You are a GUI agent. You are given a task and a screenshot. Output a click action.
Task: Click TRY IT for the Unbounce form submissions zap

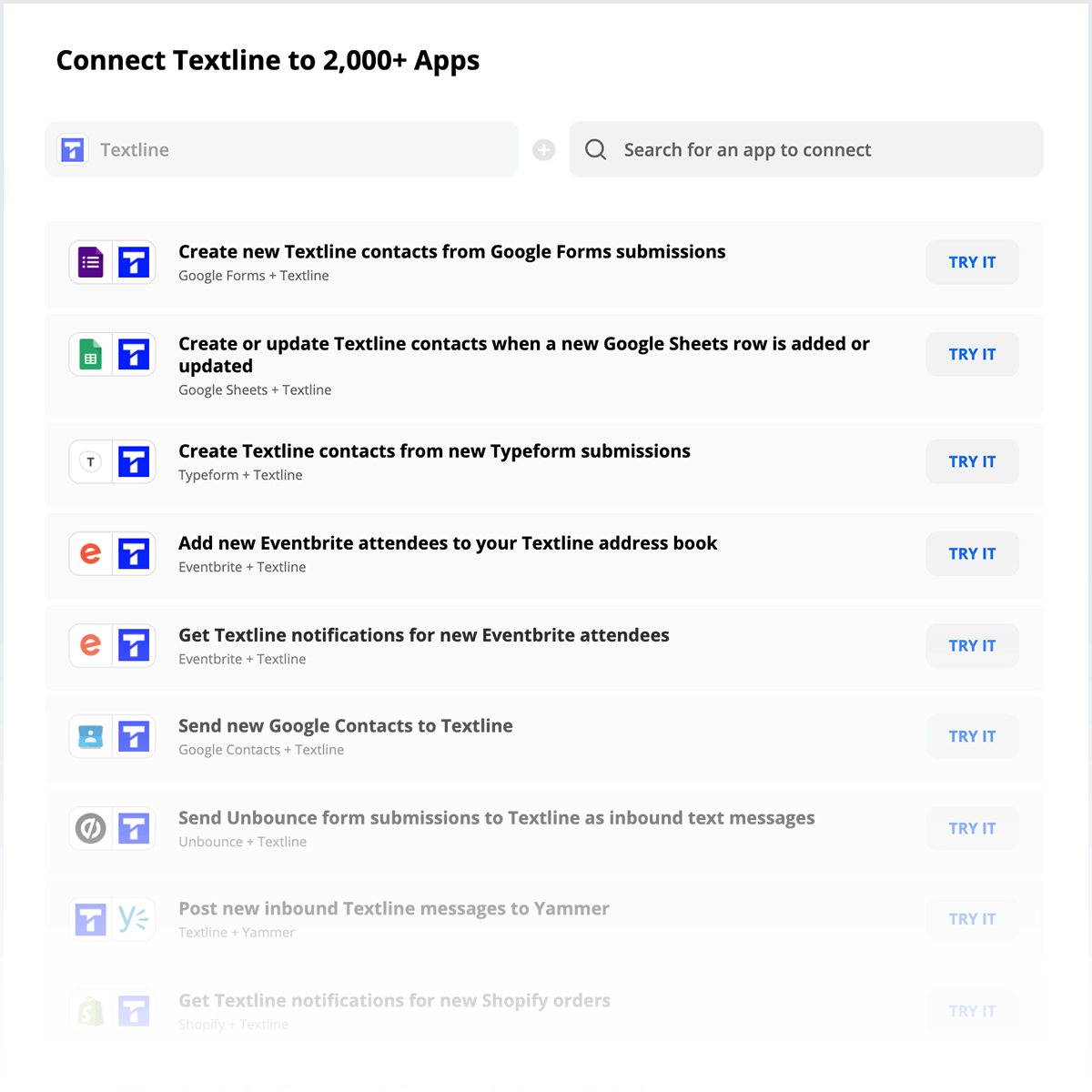(972, 828)
